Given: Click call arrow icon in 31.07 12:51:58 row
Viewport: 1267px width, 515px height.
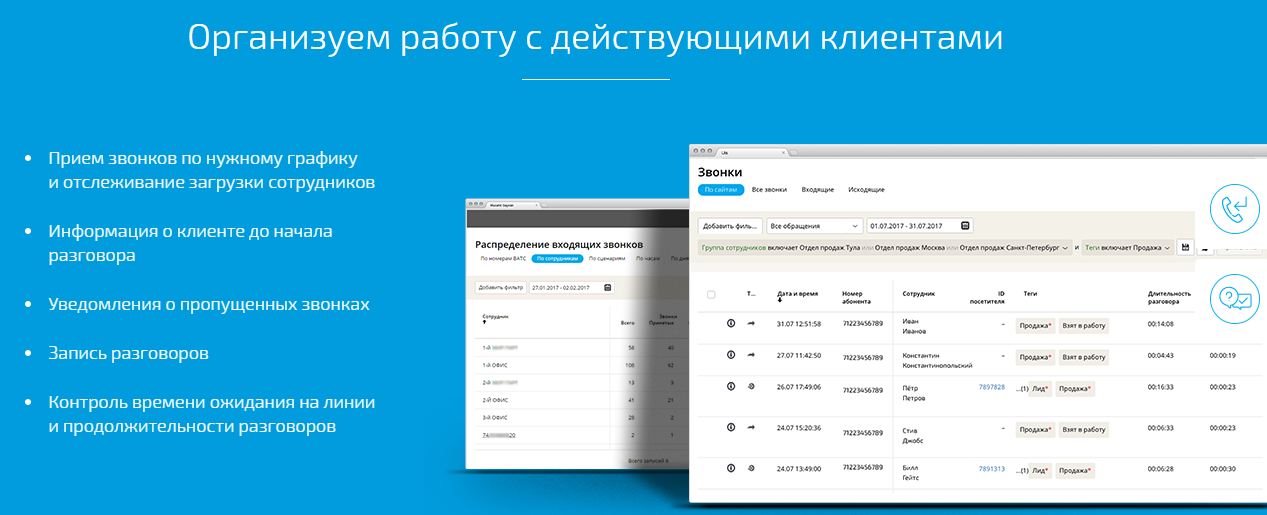Looking at the screenshot, I should click(x=751, y=324).
